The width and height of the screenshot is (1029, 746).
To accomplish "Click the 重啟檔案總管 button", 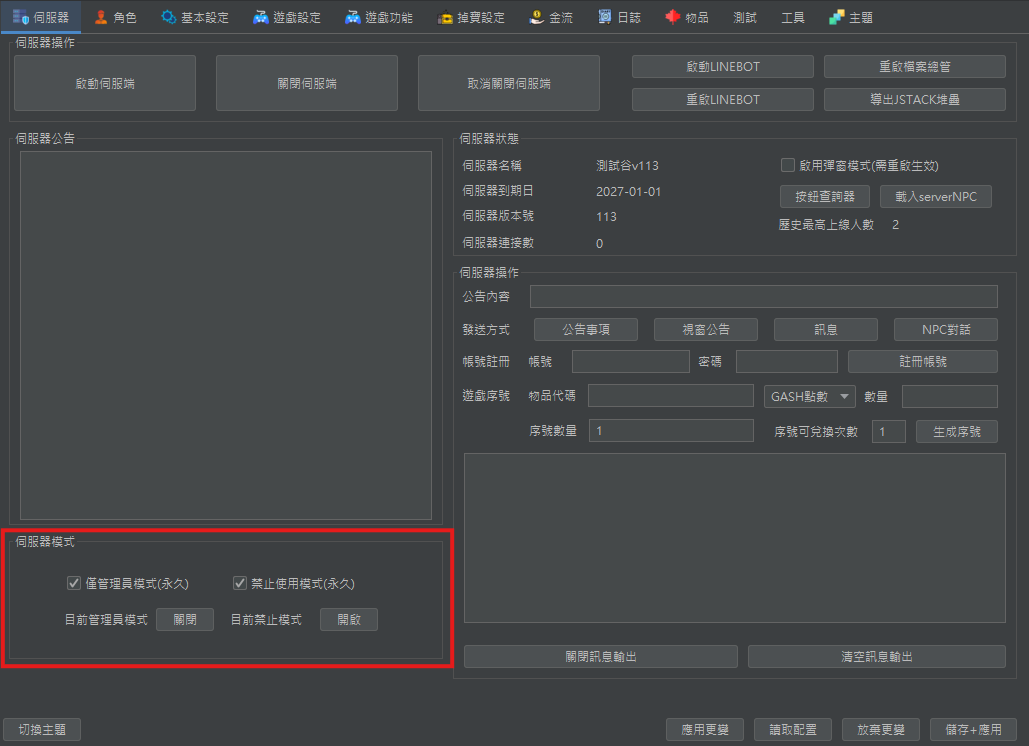I will (x=915, y=67).
